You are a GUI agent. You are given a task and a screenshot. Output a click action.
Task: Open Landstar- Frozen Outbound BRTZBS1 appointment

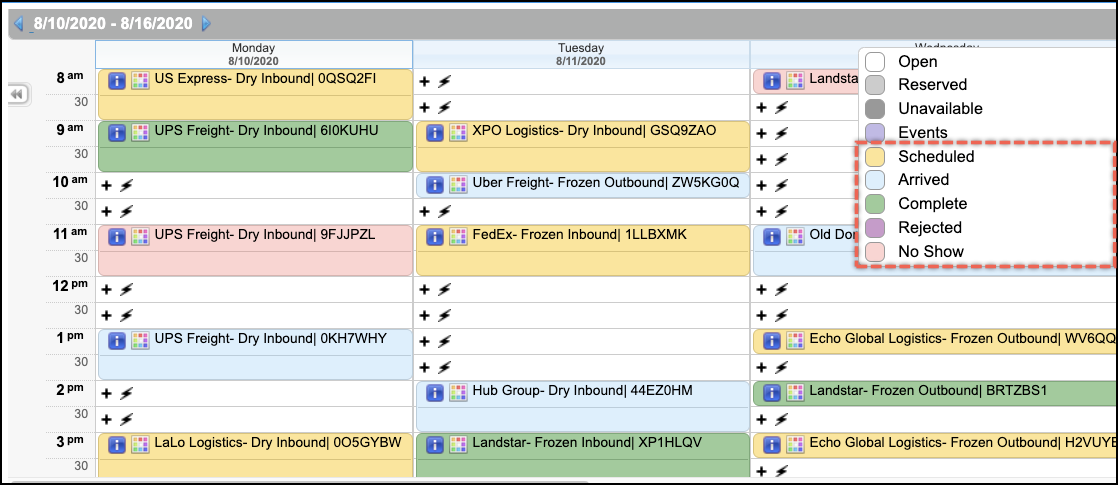(935, 393)
